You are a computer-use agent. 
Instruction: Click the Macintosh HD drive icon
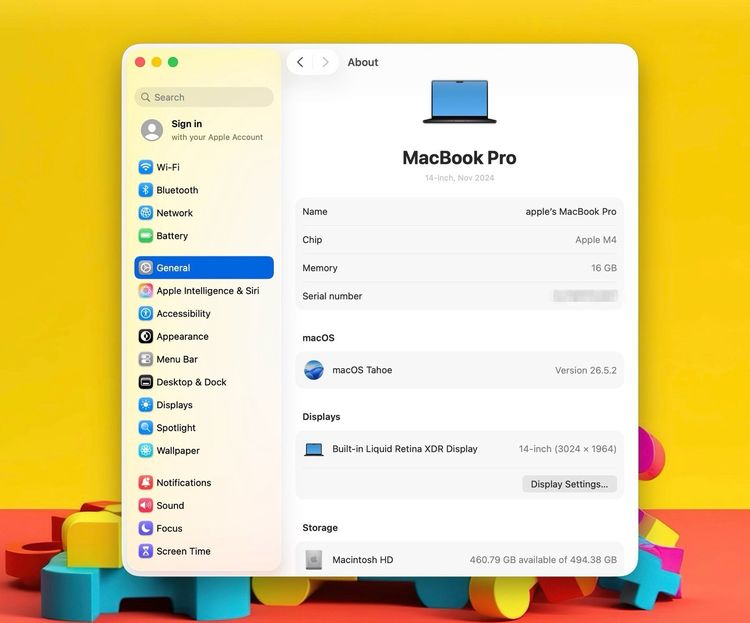click(314, 559)
